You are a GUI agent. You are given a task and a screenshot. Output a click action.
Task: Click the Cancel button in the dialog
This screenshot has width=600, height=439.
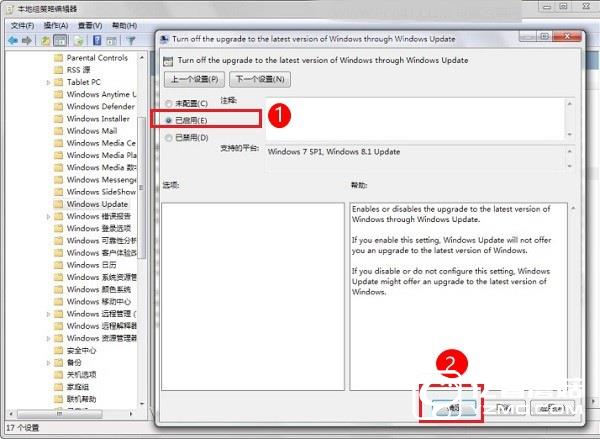[504, 408]
